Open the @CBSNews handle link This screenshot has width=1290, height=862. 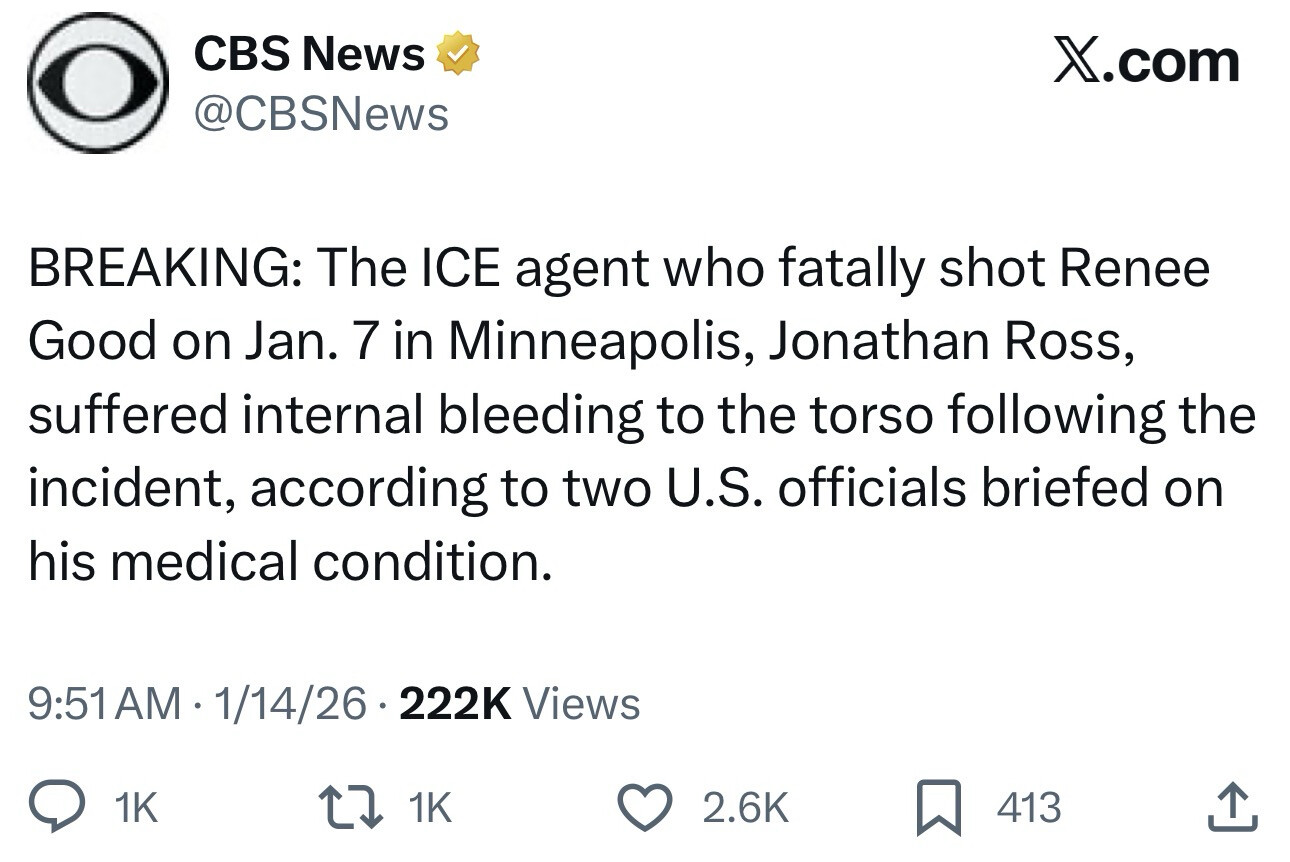point(320,115)
